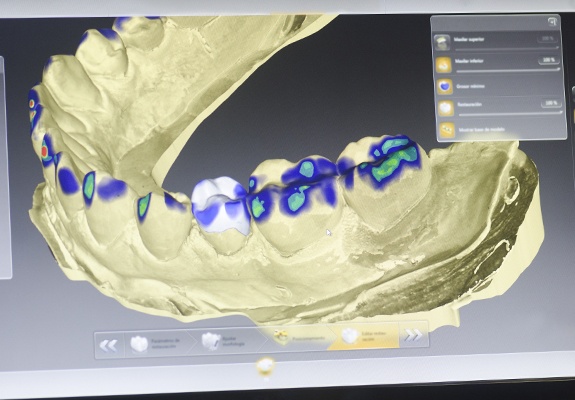Toggle the Maxilar superior display icon
575x400 pixels.
point(442,43)
